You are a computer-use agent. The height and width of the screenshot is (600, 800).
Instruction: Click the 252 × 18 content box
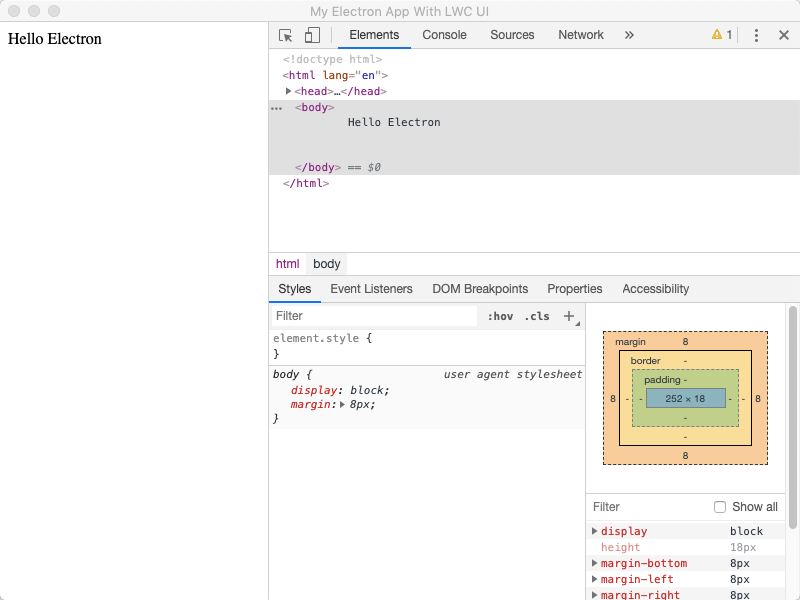pos(685,398)
